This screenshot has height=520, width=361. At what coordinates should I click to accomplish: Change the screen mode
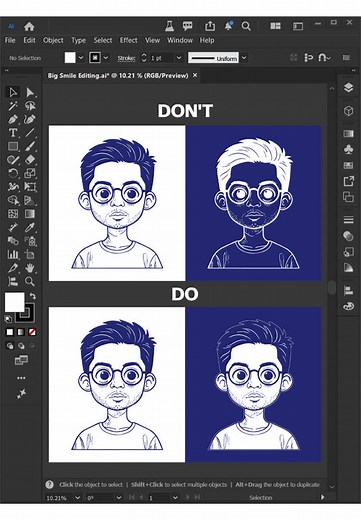(21, 360)
